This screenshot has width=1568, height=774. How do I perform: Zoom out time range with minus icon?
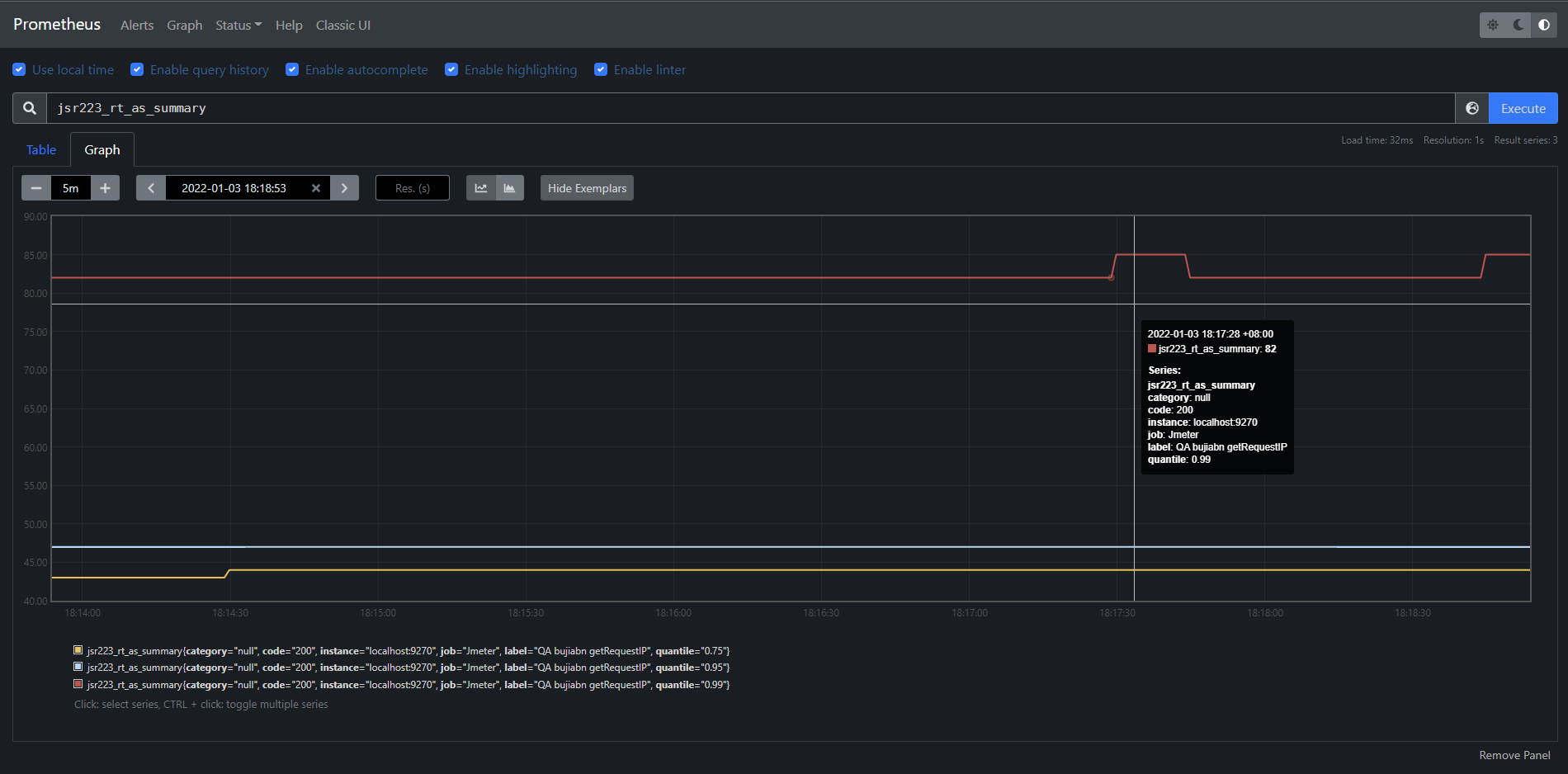point(35,187)
